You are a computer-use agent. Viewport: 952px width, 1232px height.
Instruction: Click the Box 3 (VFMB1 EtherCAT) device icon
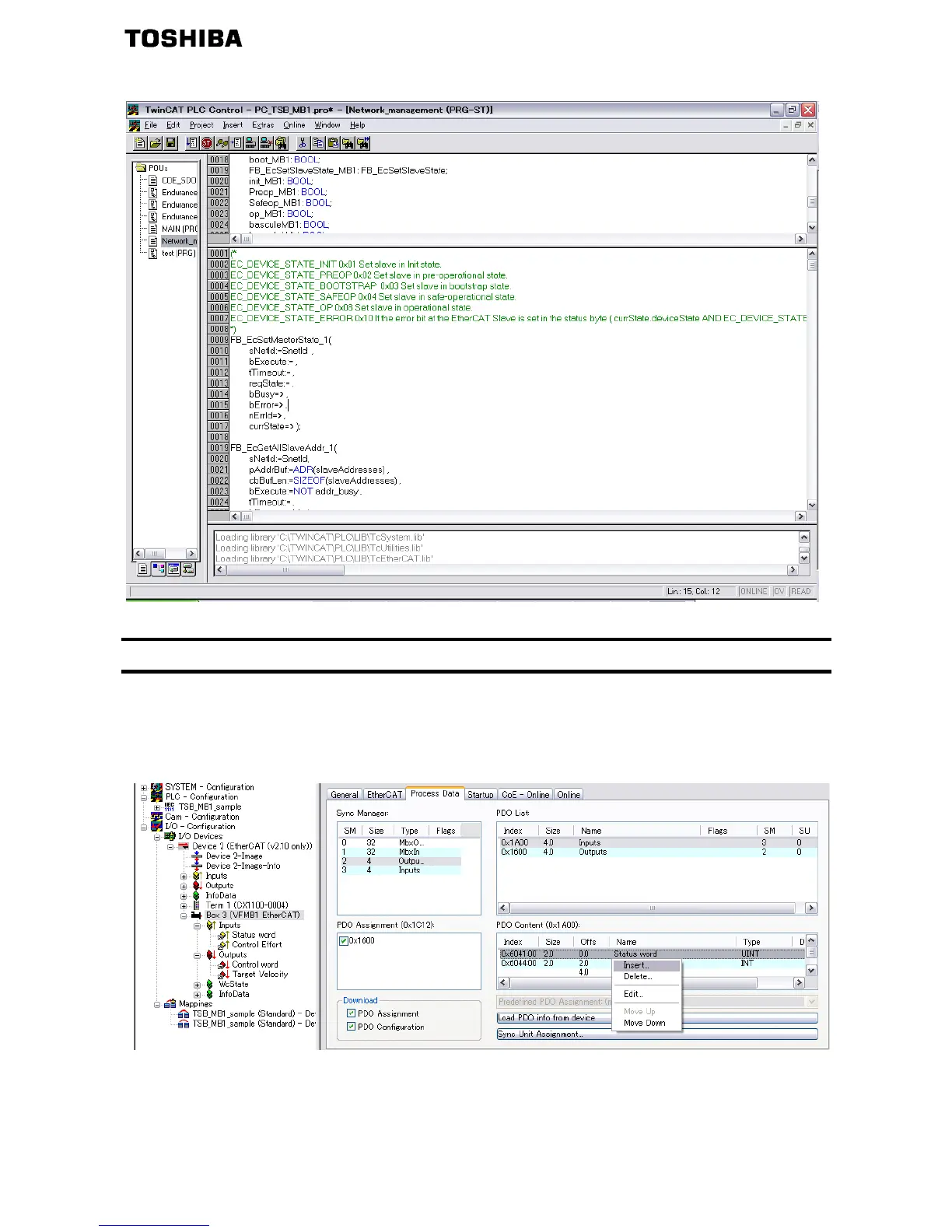tap(198, 915)
